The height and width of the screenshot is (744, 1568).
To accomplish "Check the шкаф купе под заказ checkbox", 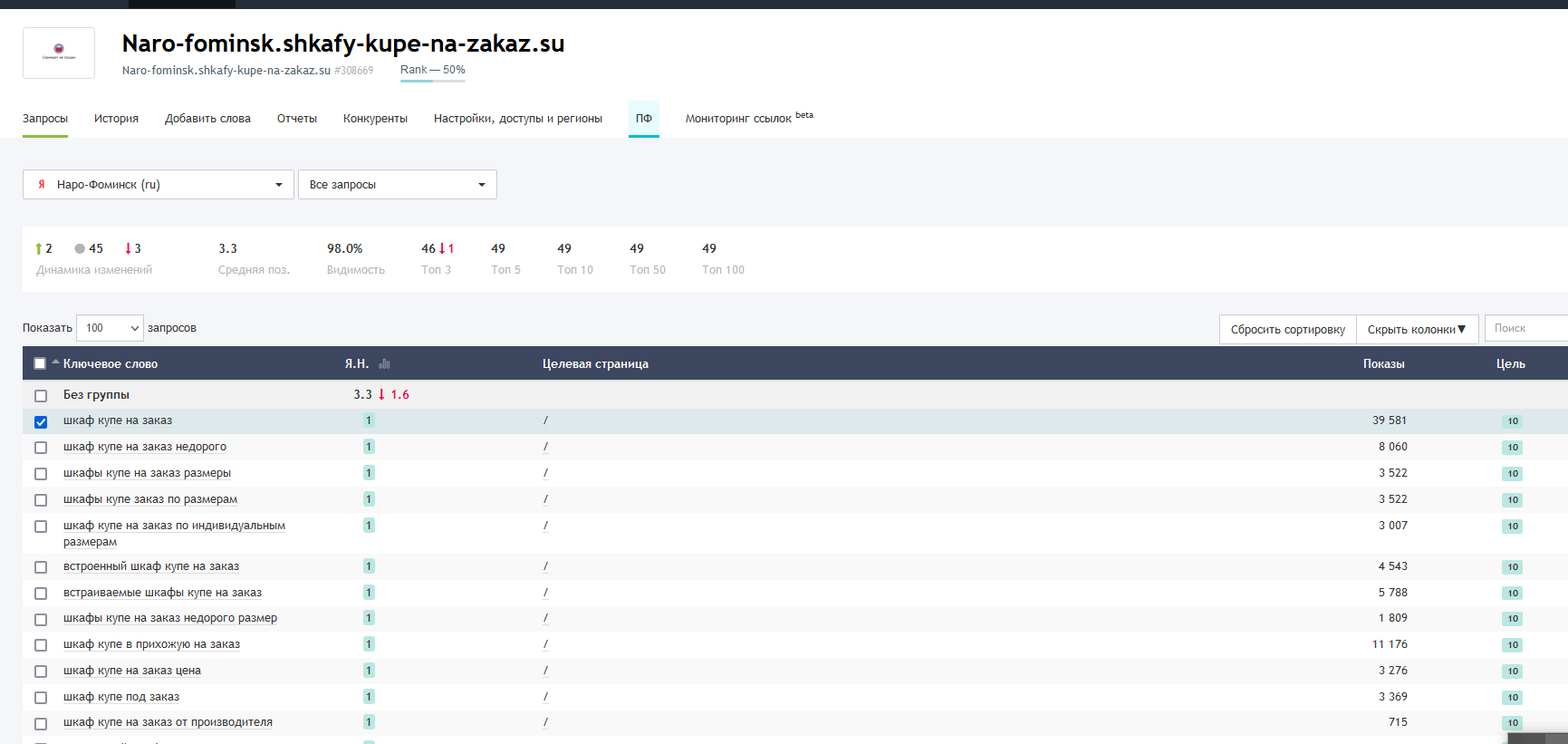I will point(41,698).
